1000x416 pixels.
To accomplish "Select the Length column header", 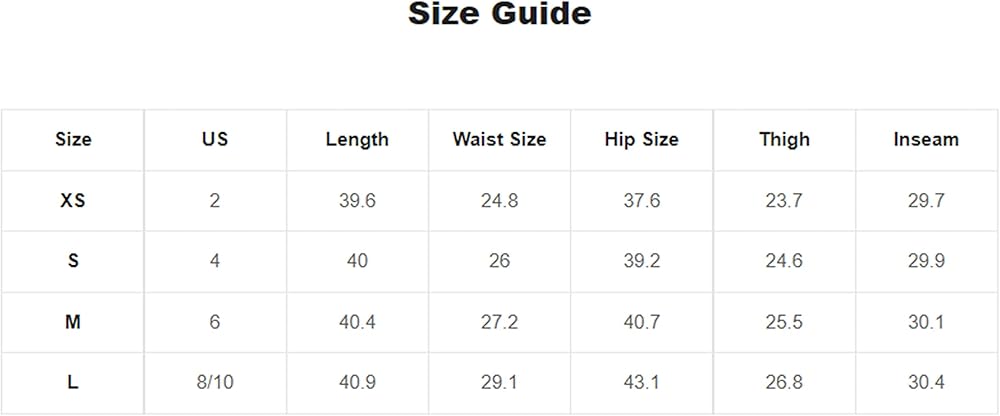I will tap(357, 139).
